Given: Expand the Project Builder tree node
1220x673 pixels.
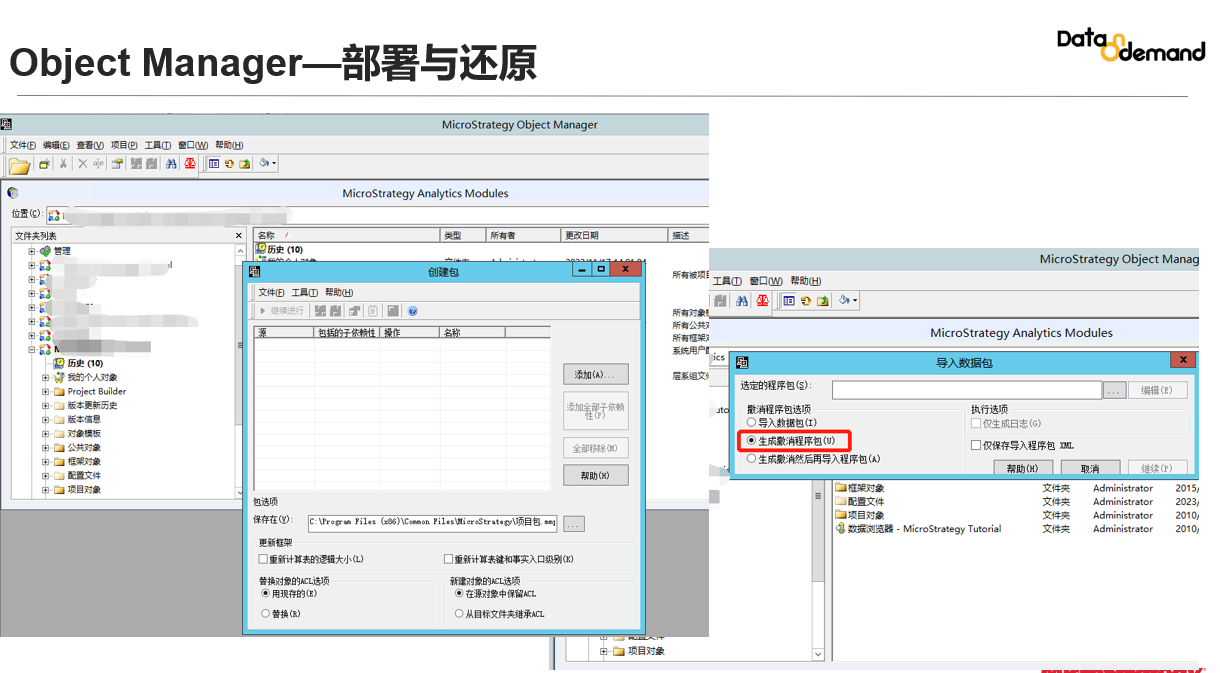Looking at the screenshot, I should 45,392.
